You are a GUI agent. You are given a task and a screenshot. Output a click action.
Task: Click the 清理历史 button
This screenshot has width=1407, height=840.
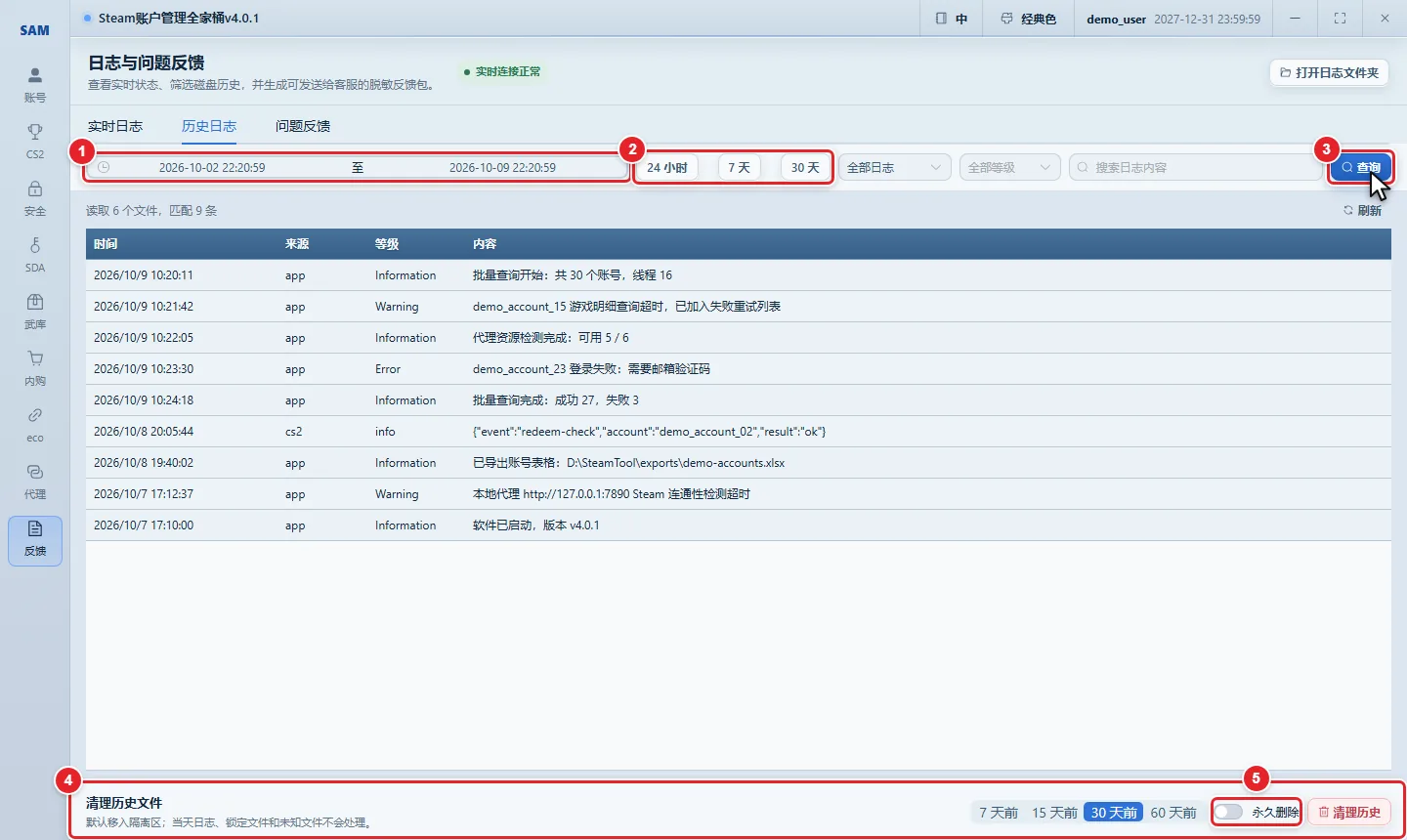click(1349, 812)
